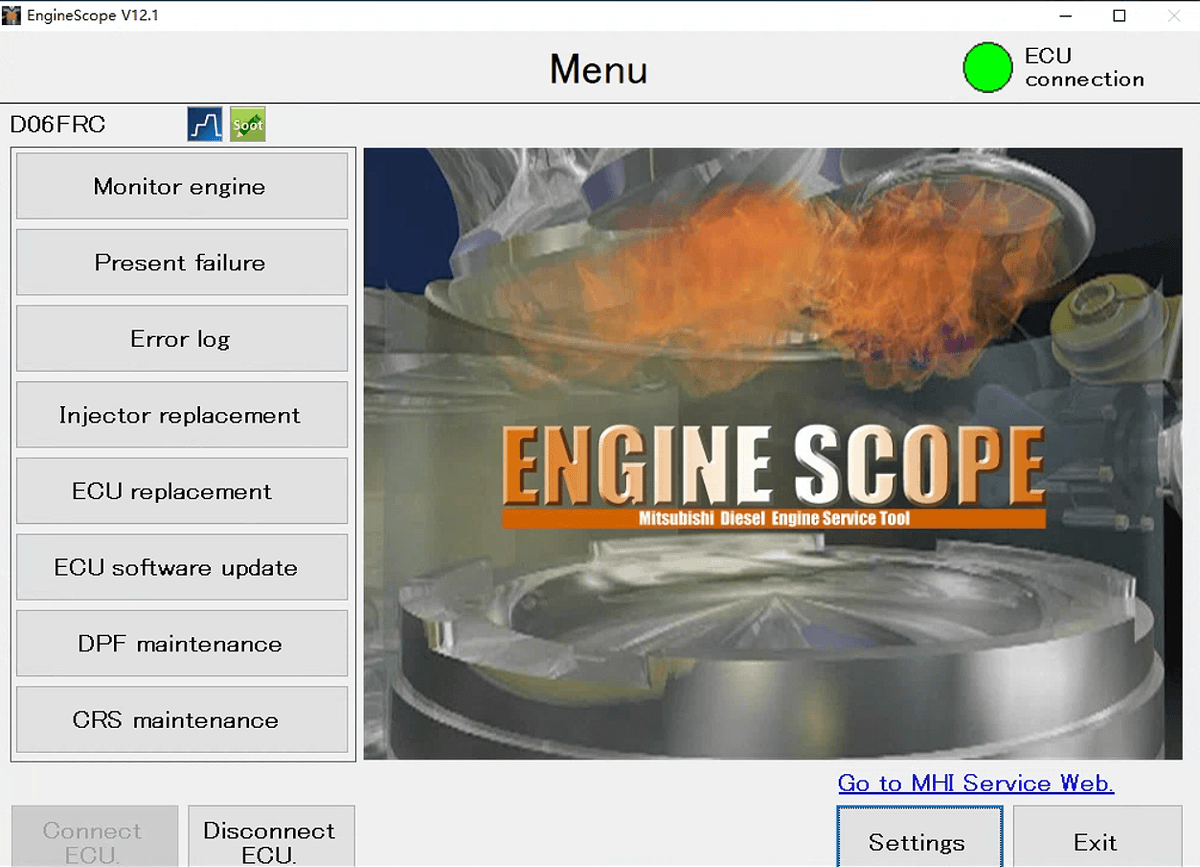
Task: Maximize the EngineScope window
Action: (x=1119, y=16)
